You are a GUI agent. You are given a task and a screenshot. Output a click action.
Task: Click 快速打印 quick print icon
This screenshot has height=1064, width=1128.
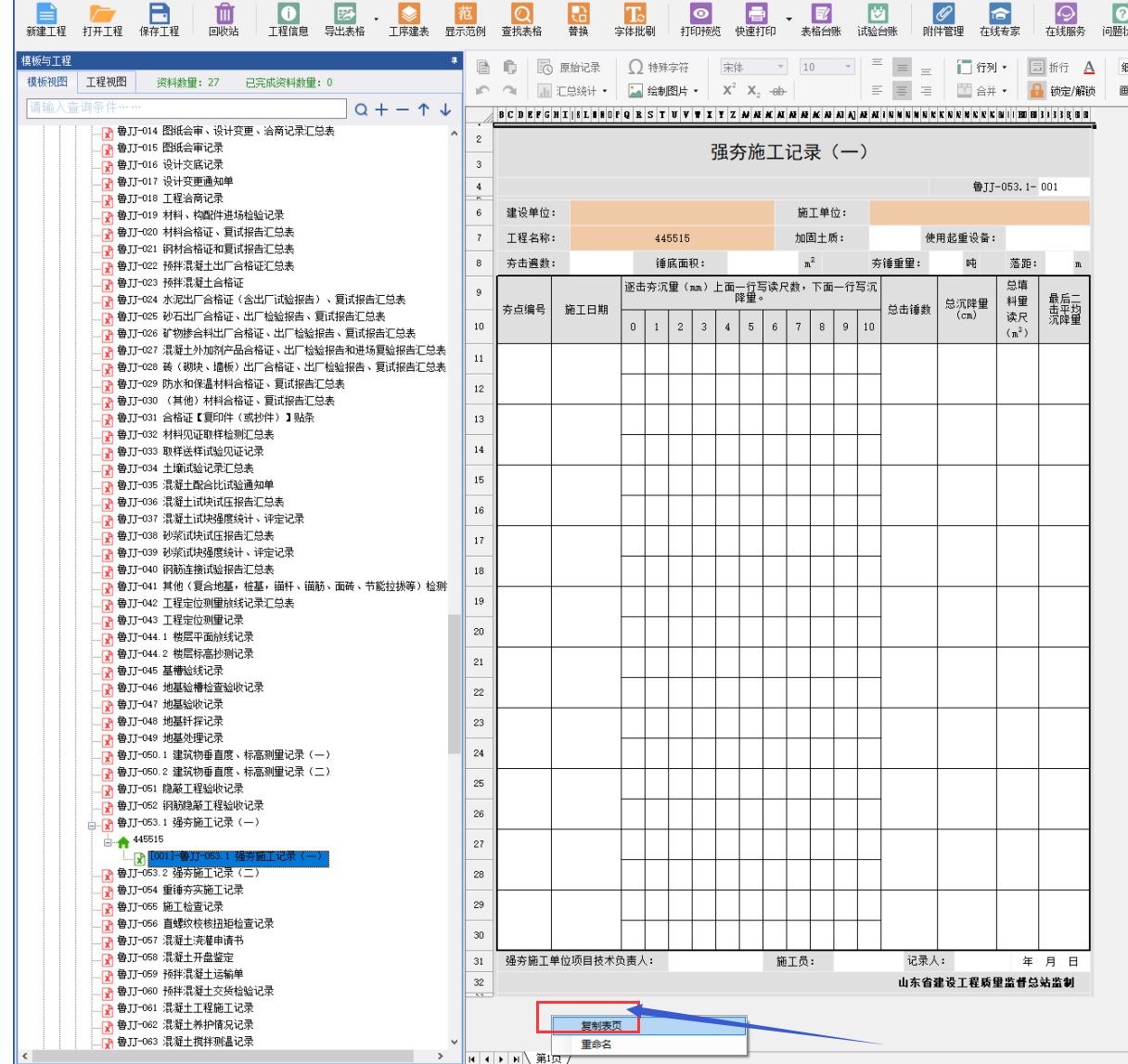tap(756, 19)
